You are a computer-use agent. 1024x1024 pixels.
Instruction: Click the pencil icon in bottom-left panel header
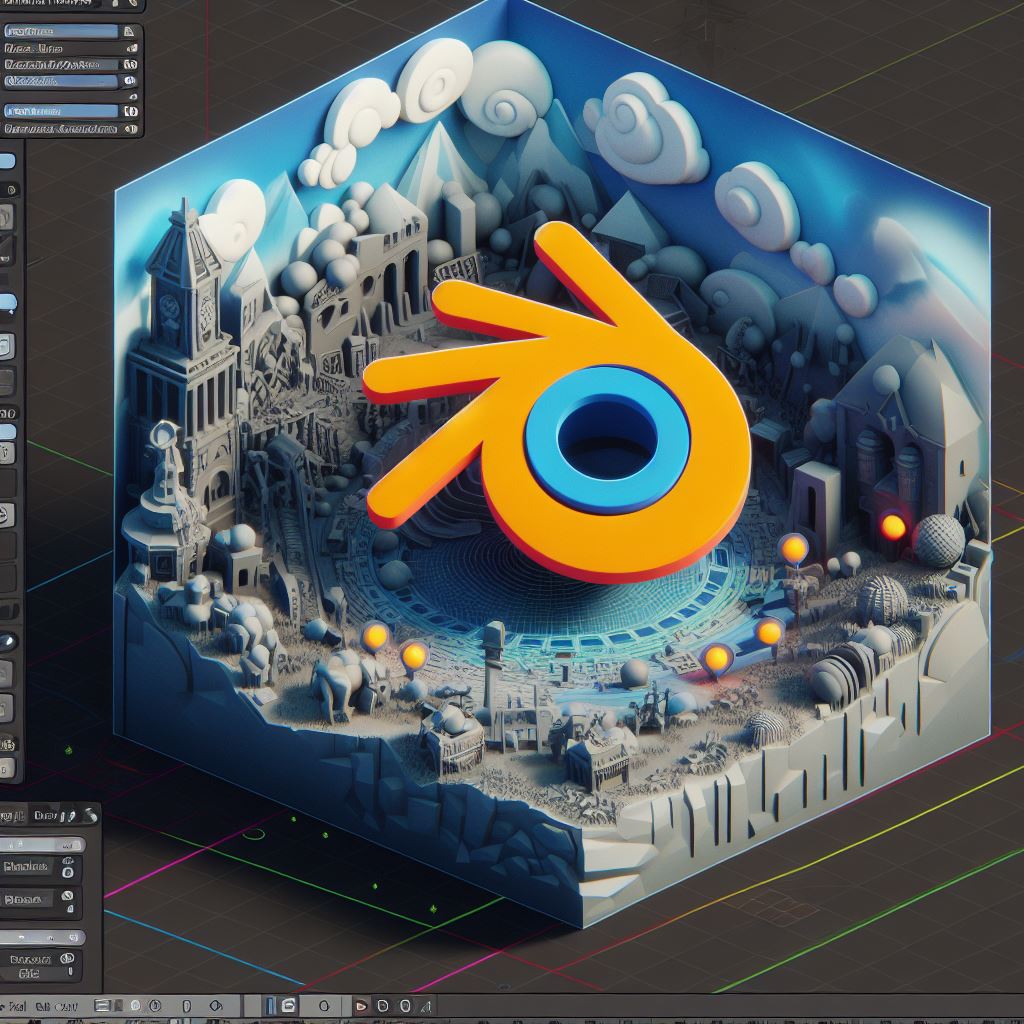[71, 816]
